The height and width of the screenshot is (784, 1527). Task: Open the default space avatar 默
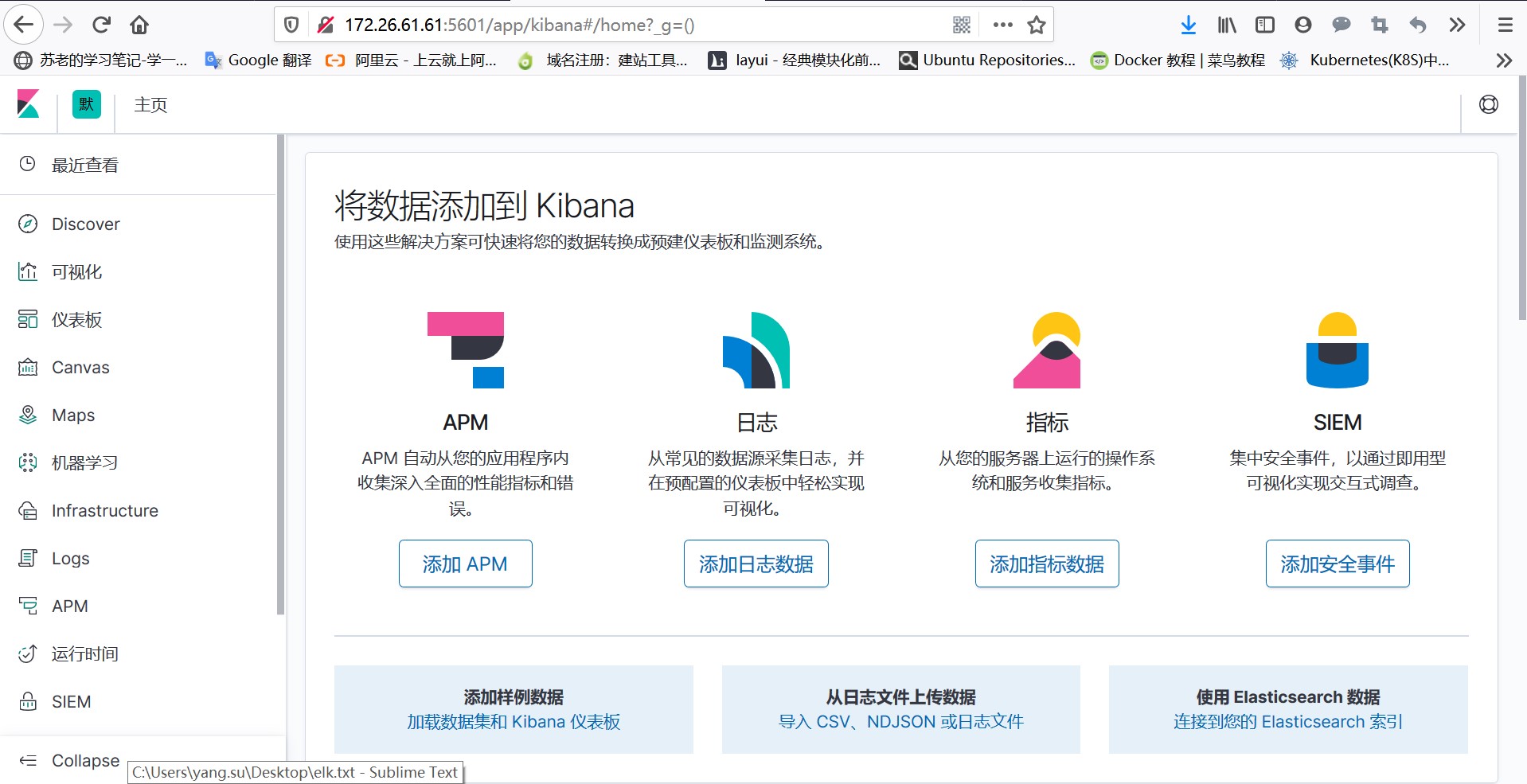(87, 104)
